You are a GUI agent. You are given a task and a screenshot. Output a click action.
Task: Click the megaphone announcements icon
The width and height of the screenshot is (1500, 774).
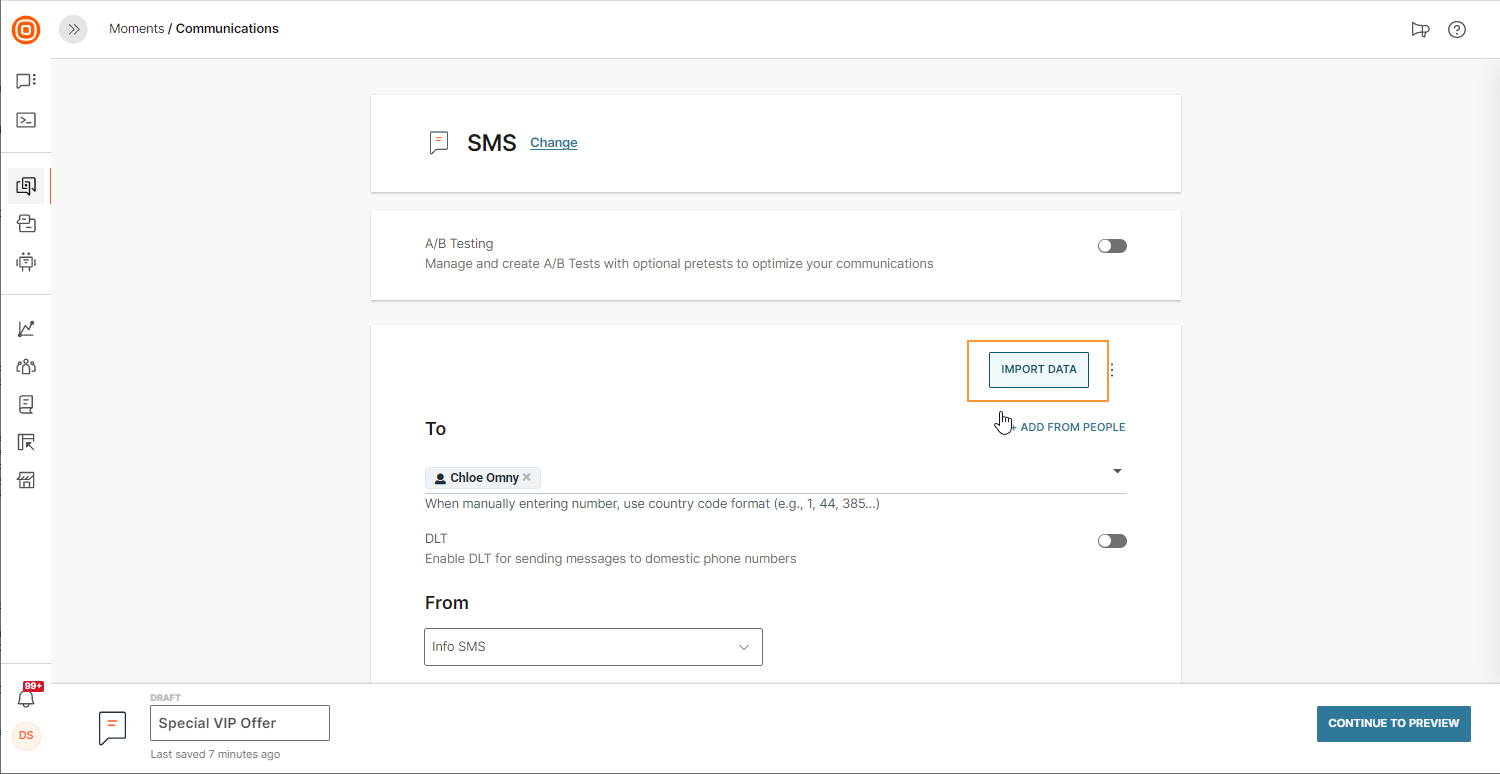1420,29
